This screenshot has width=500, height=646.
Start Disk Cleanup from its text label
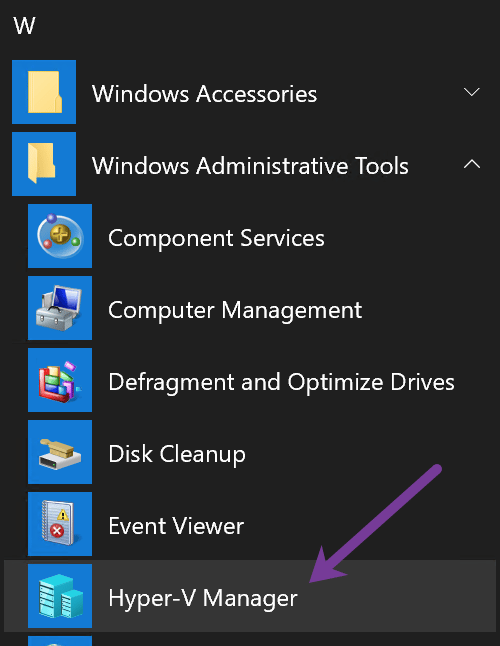point(177,454)
